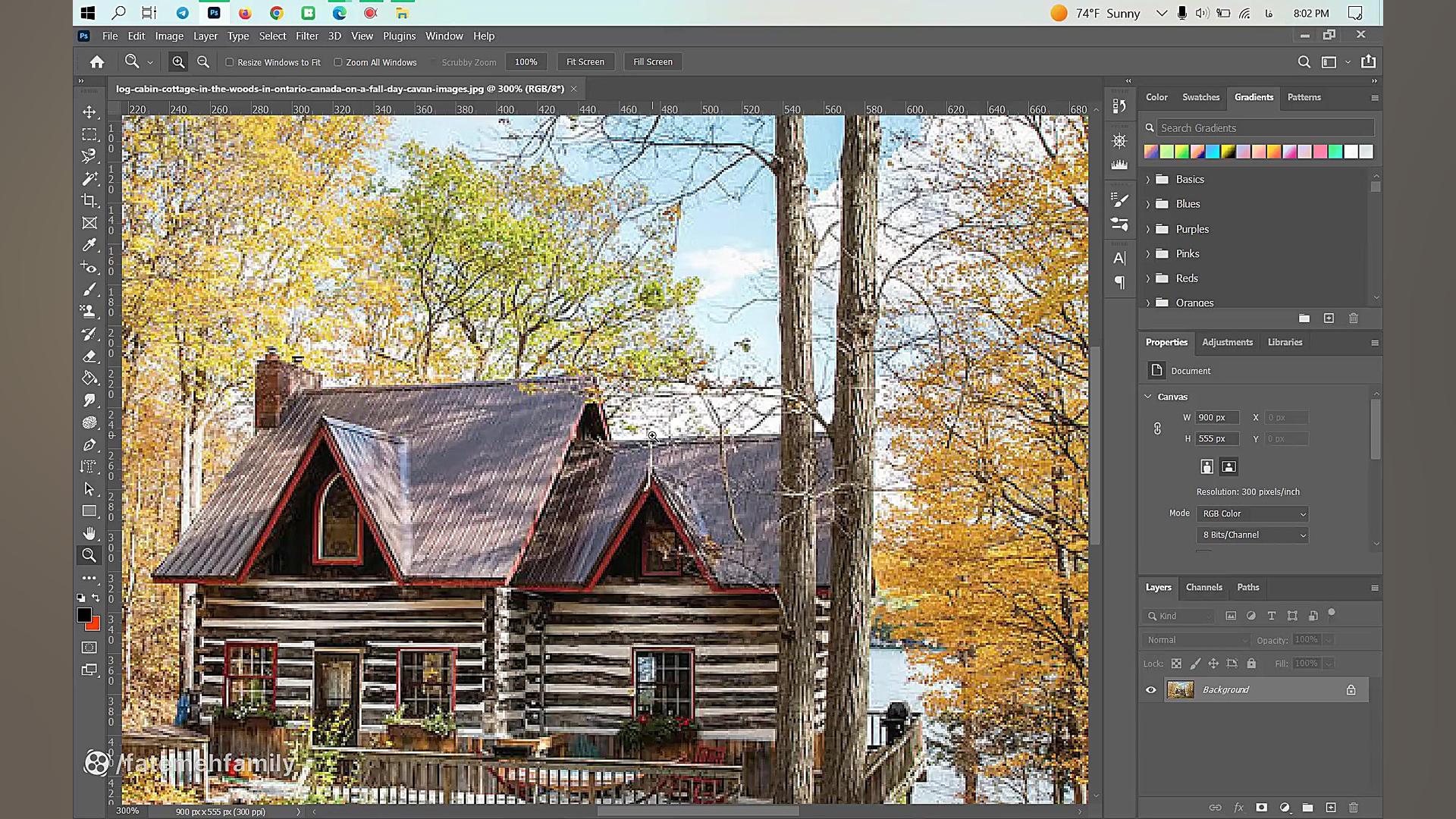1456x819 pixels.
Task: Expand the Blues gradient folder
Action: coord(1148,204)
